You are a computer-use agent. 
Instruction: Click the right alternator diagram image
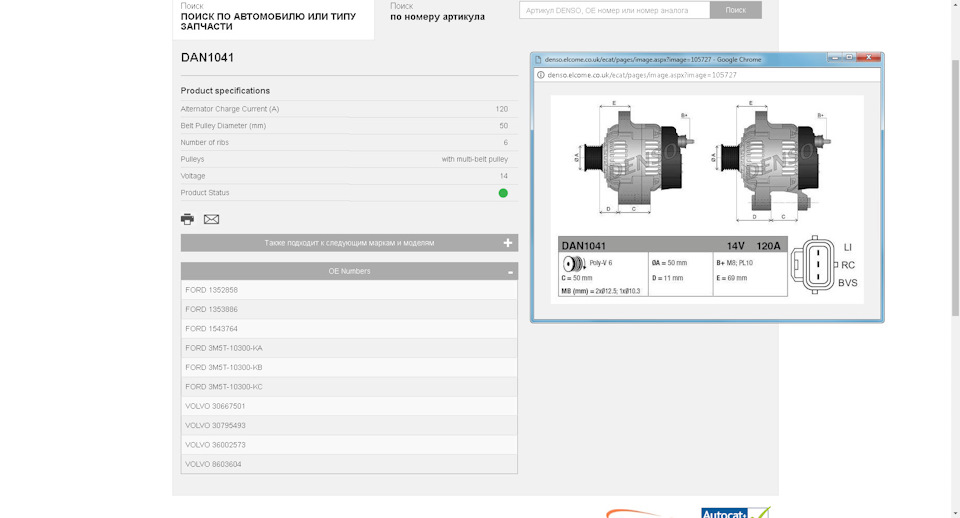coord(772,160)
